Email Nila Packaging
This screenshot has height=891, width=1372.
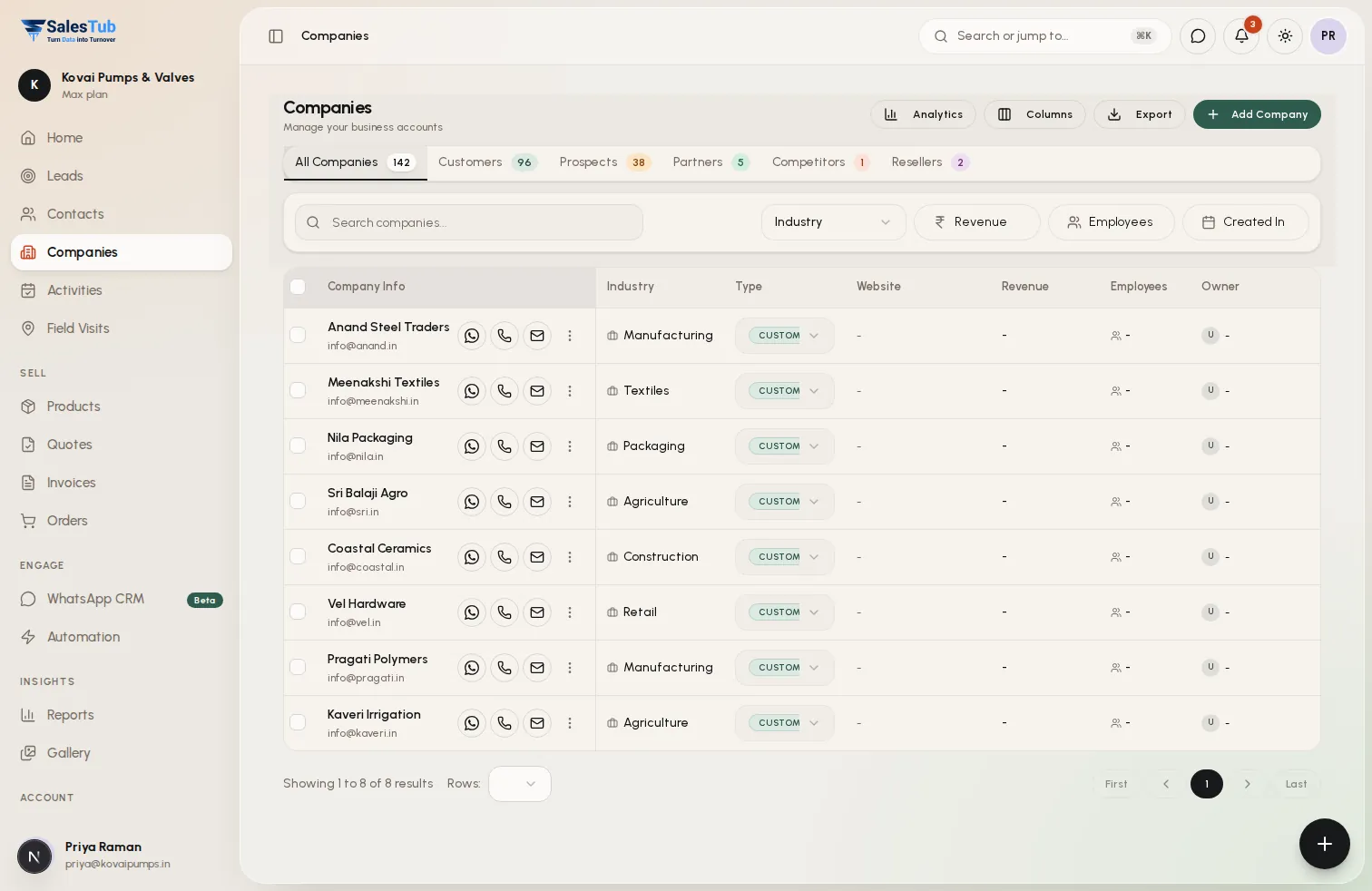point(537,446)
